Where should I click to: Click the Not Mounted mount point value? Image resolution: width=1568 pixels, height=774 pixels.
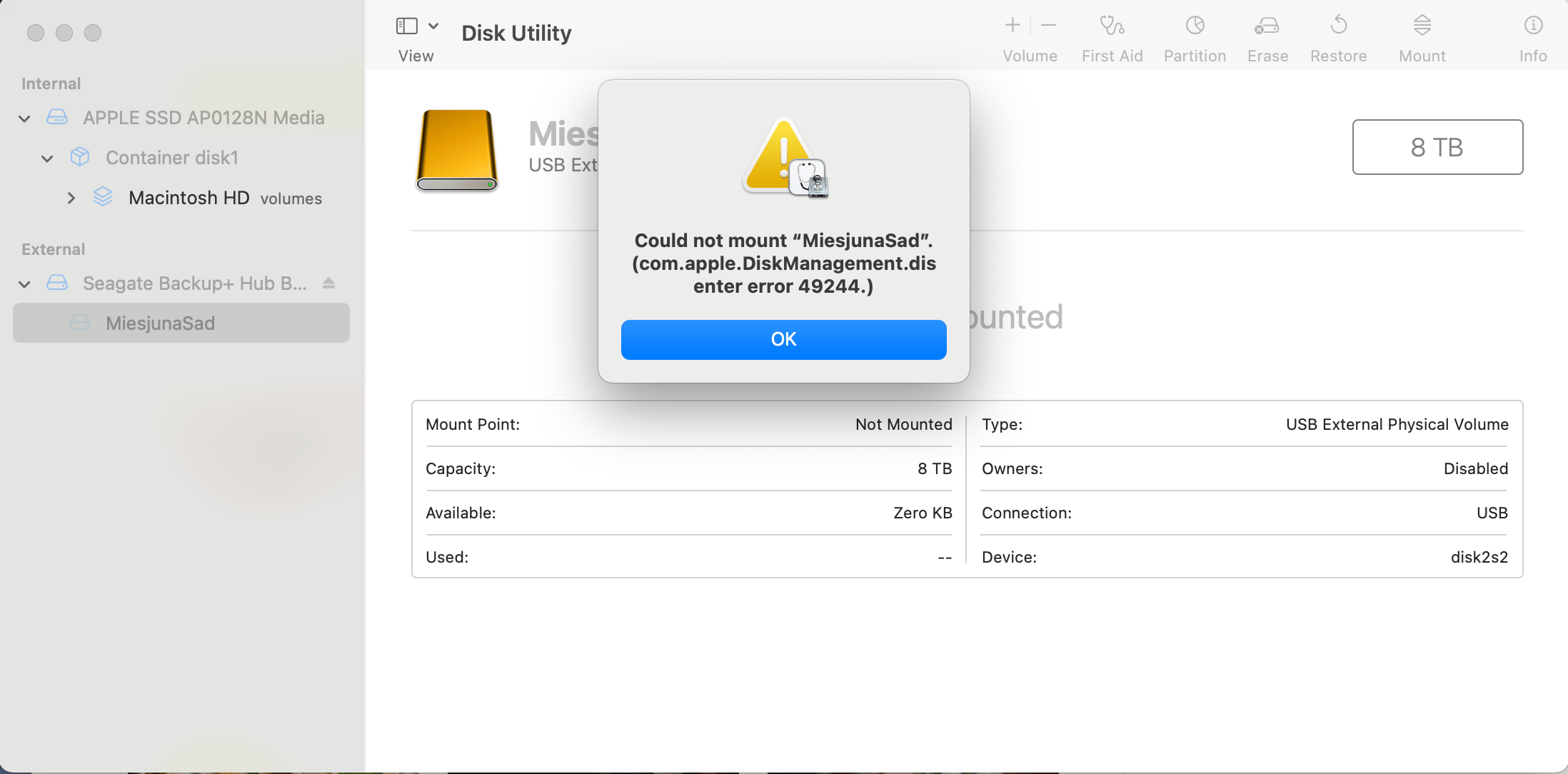pos(903,424)
